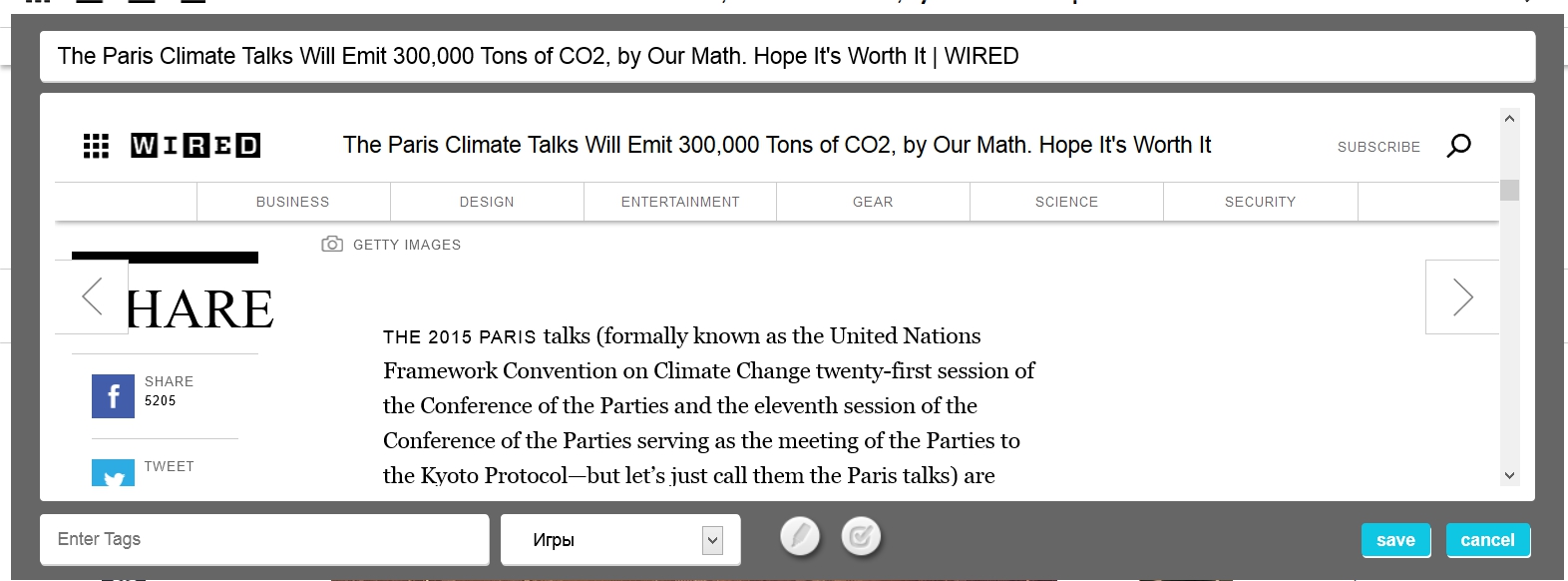
Task: Click the round checkmark note icon
Action: [861, 537]
